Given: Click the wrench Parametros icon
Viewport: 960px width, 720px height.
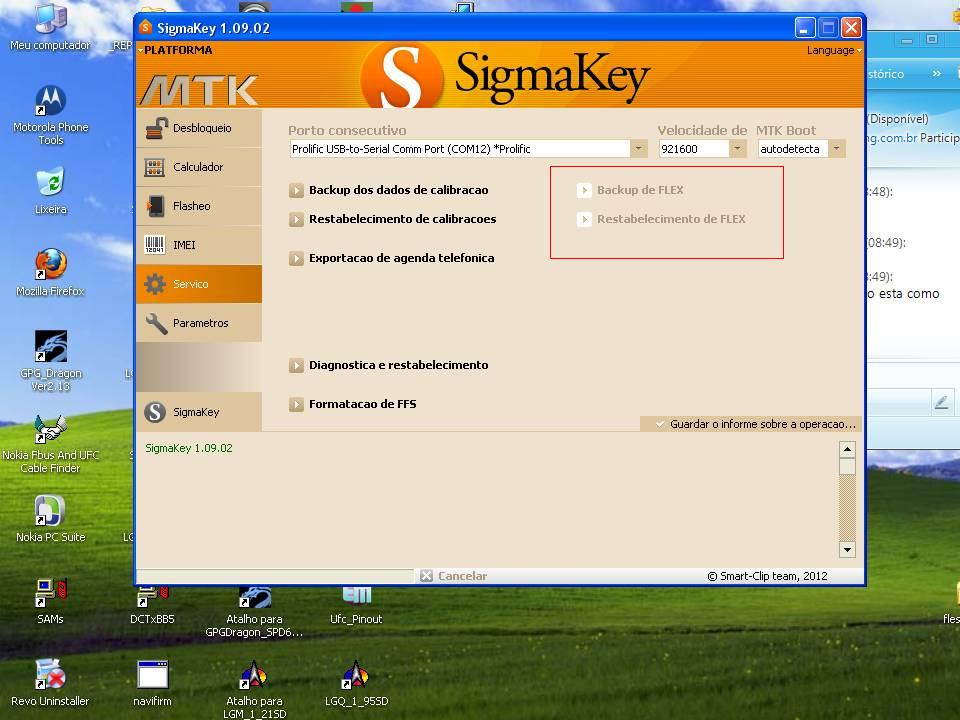Looking at the screenshot, I should (156, 323).
